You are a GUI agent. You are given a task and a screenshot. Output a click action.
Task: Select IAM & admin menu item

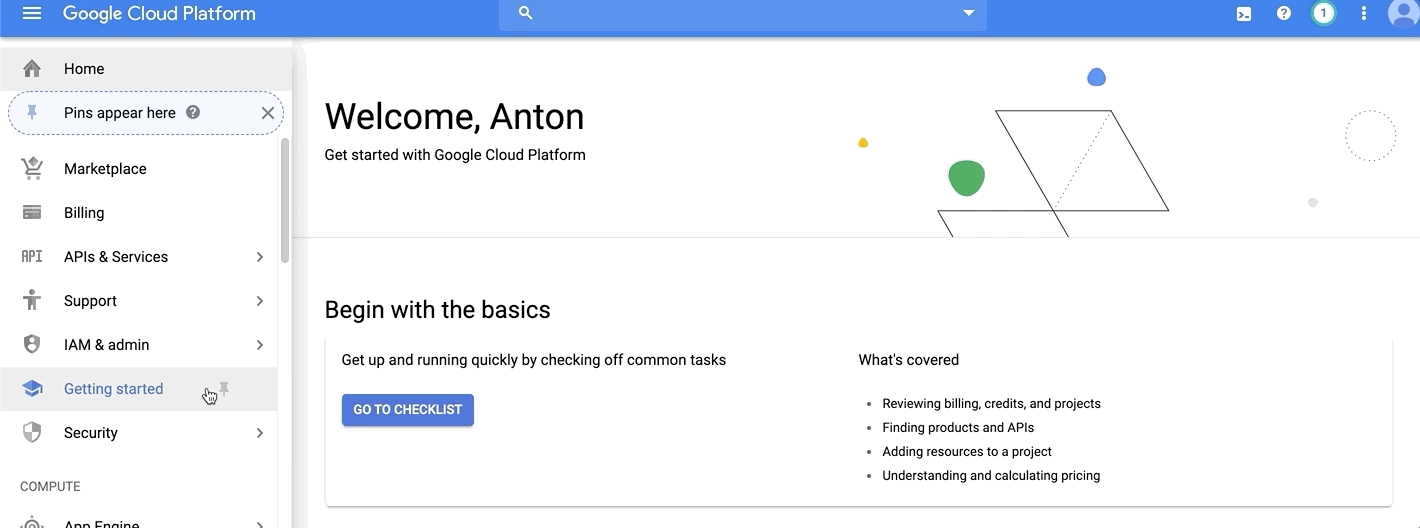139,345
